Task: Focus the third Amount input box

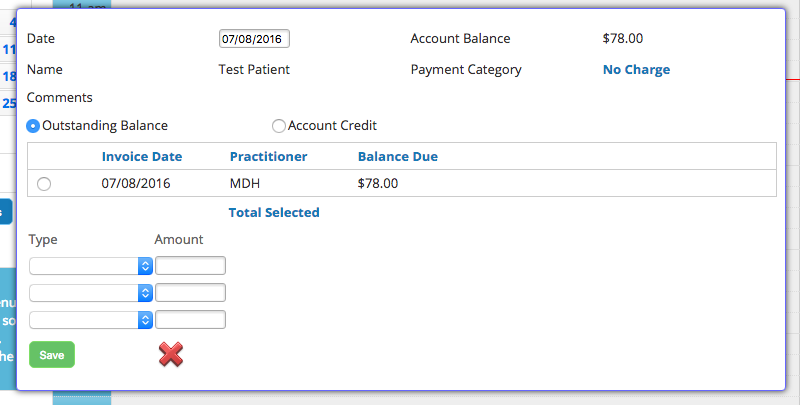Action: point(190,319)
